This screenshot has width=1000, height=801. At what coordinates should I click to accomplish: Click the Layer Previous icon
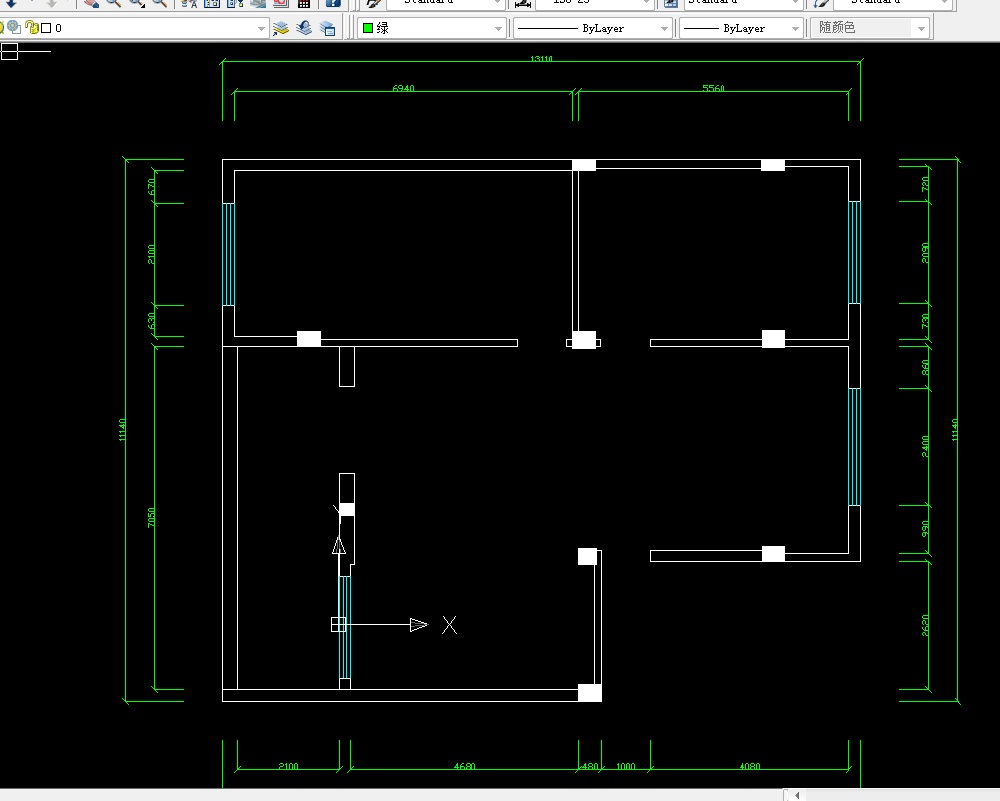pos(304,28)
